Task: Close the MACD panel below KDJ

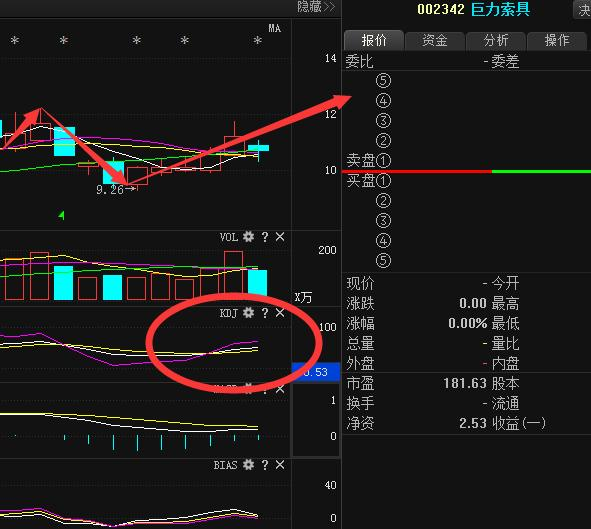Action: click(280, 389)
